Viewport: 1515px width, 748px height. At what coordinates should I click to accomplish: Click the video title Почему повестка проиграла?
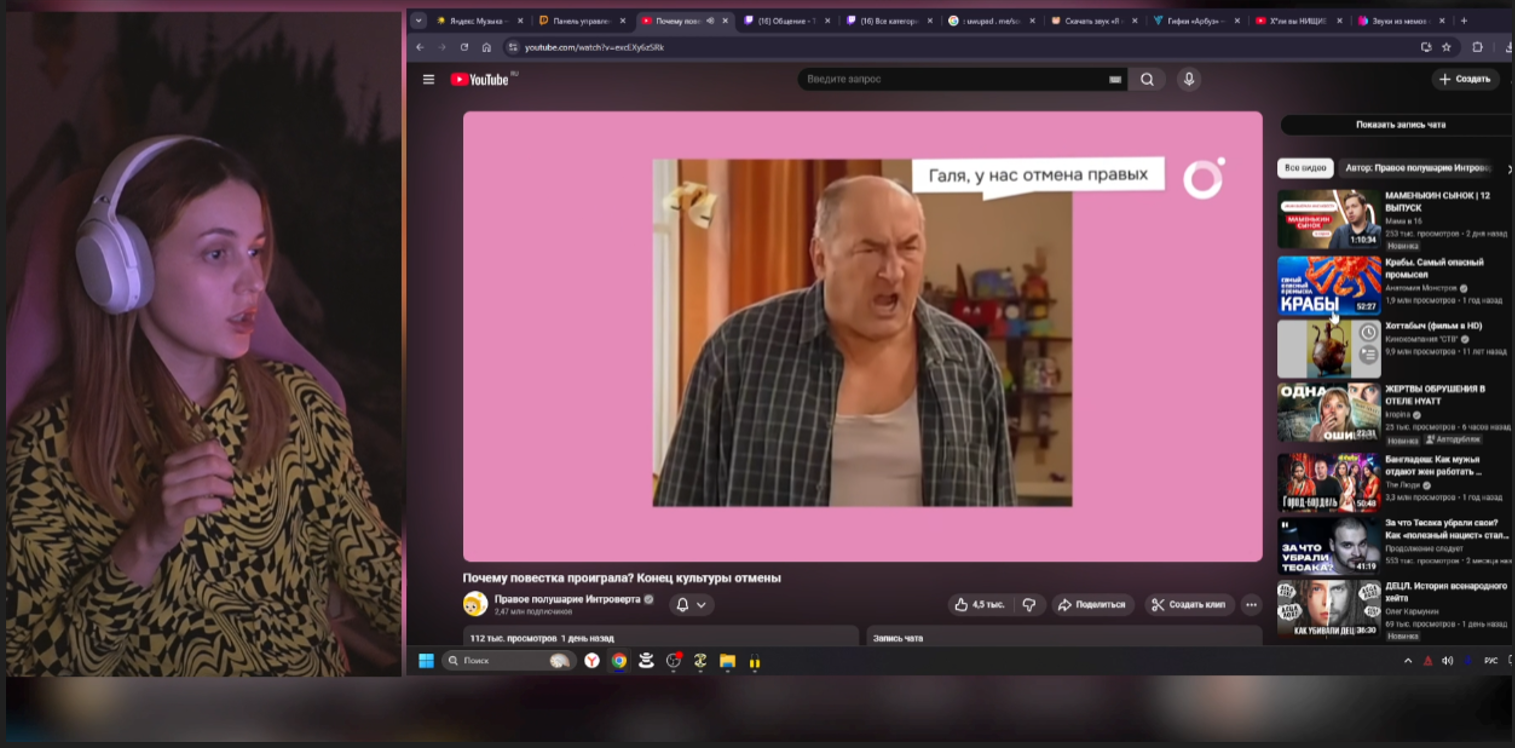(621, 578)
